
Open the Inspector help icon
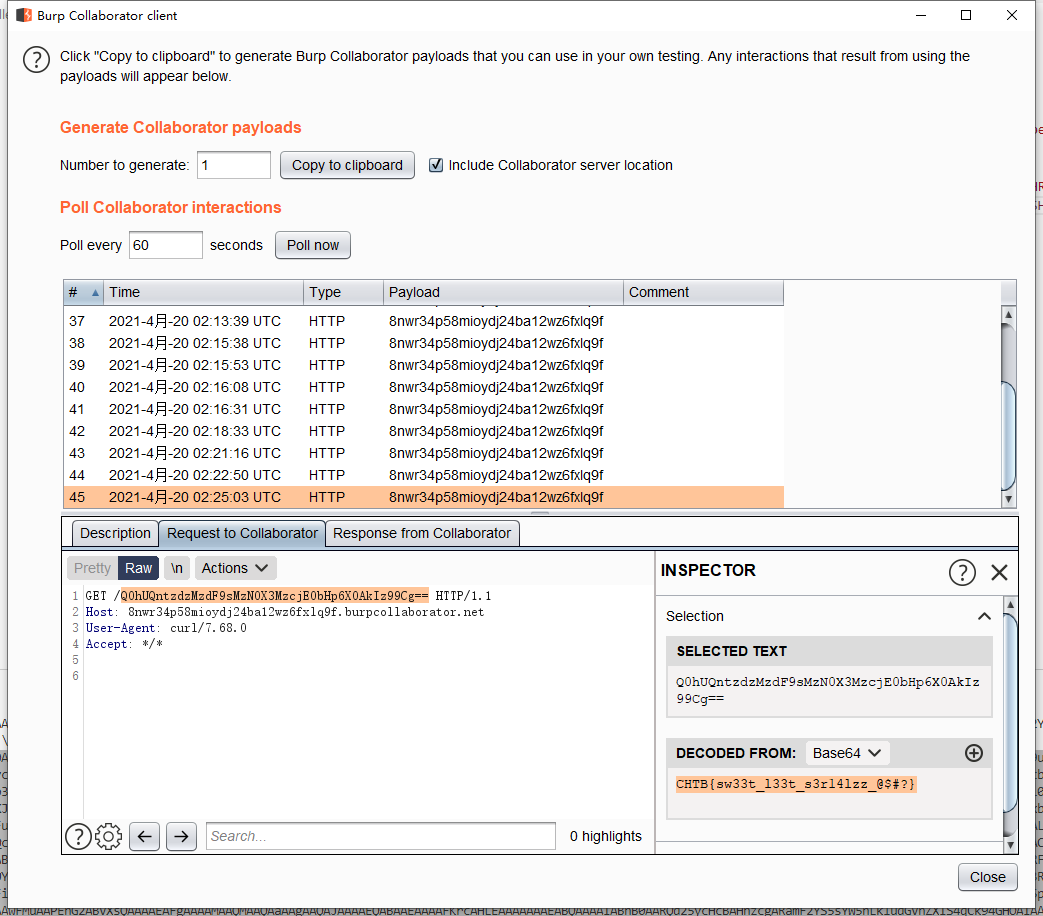962,572
